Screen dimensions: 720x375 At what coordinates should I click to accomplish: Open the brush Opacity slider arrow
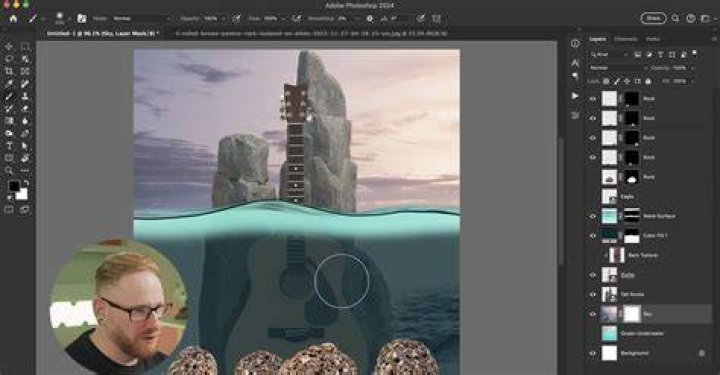223,18
